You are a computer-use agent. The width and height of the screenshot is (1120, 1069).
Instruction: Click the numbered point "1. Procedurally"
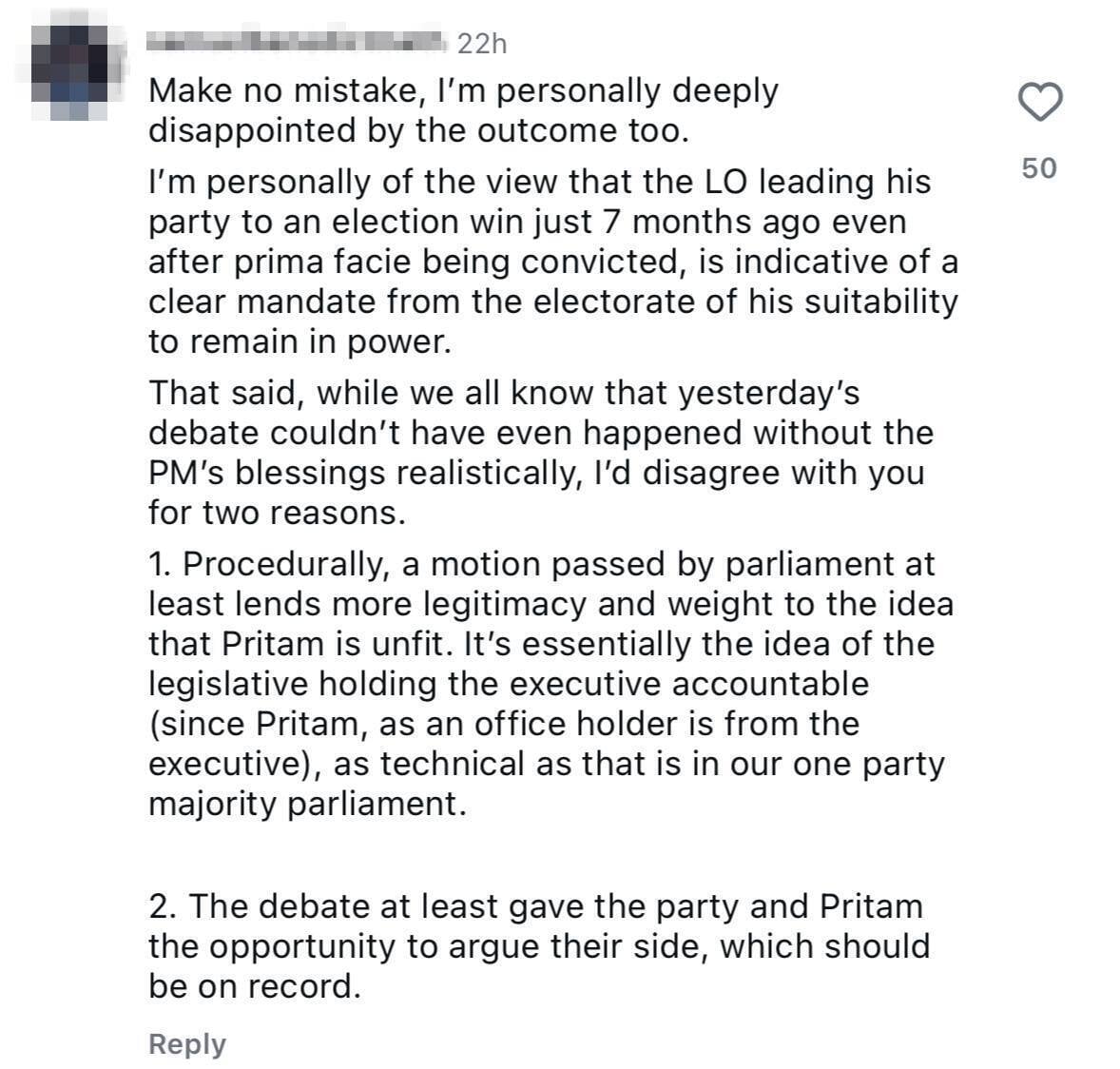(x=550, y=684)
